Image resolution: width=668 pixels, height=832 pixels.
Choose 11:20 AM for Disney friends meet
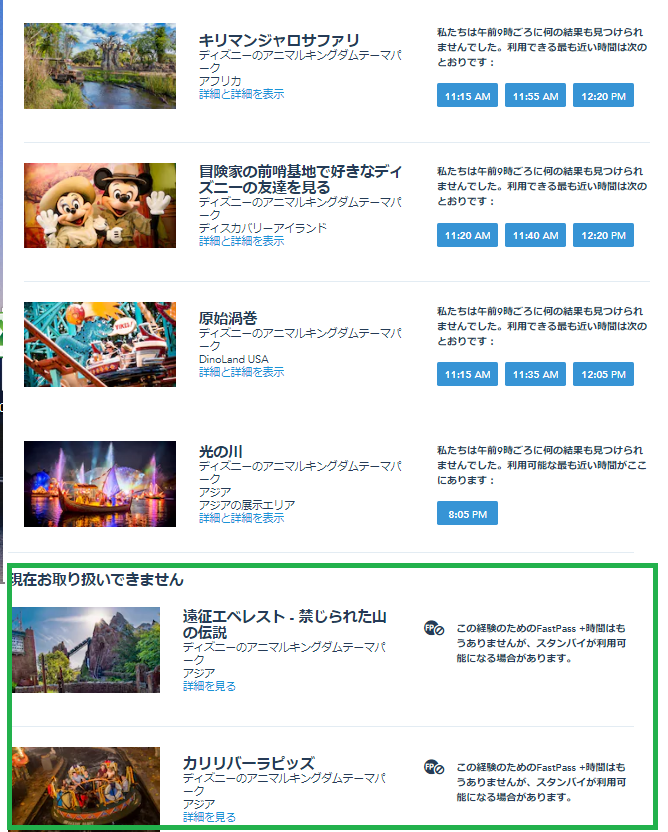467,235
